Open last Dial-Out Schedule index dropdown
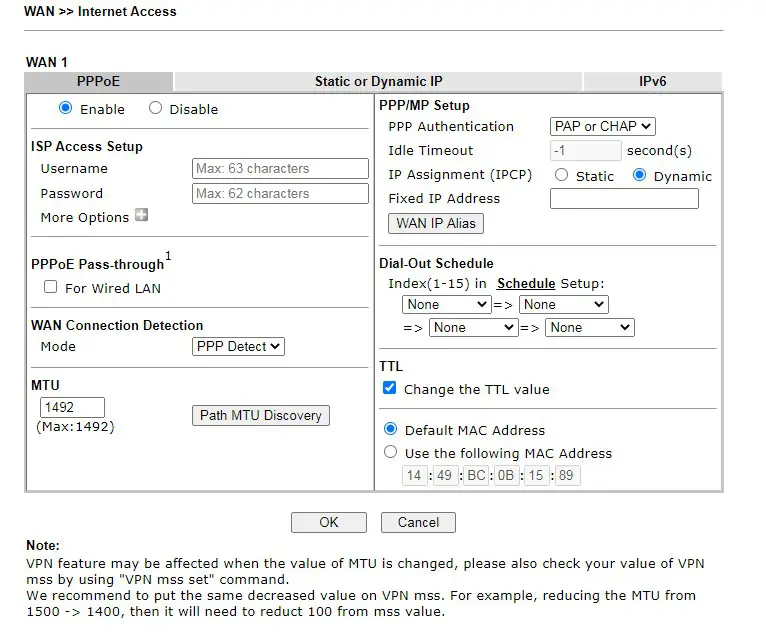This screenshot has width=766, height=633. 589,327
